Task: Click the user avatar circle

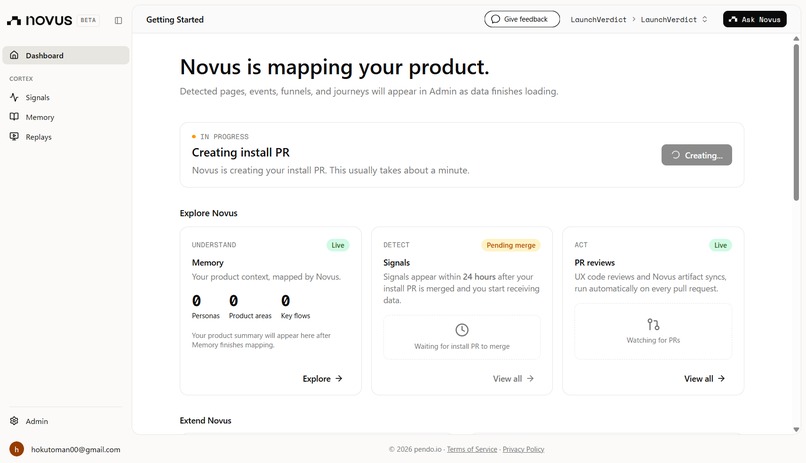Action: point(16,449)
